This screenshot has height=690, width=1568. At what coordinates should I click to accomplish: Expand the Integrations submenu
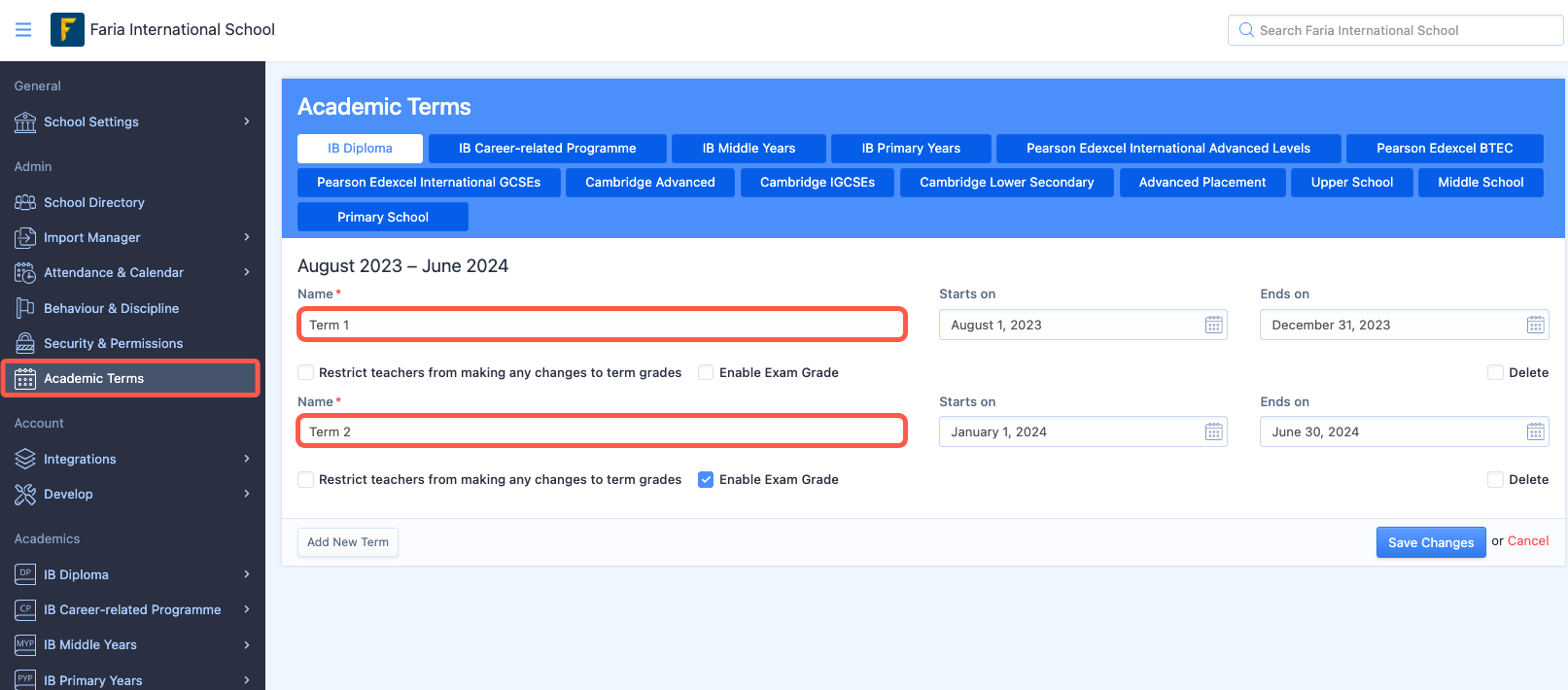[x=247, y=459]
